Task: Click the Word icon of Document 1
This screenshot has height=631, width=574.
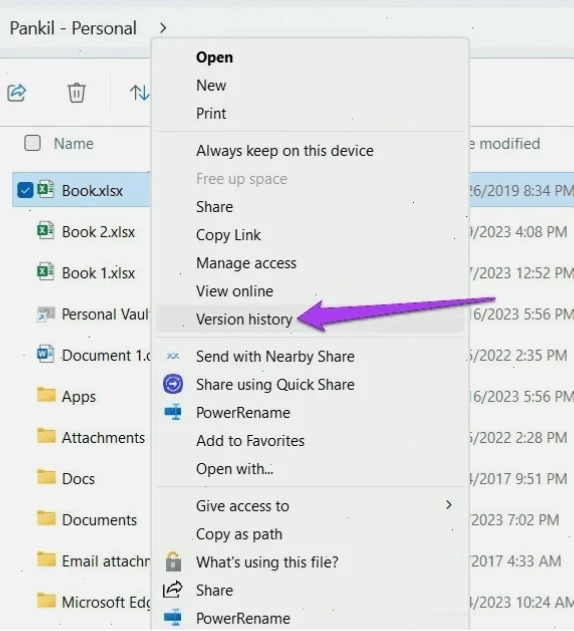Action: click(45, 354)
